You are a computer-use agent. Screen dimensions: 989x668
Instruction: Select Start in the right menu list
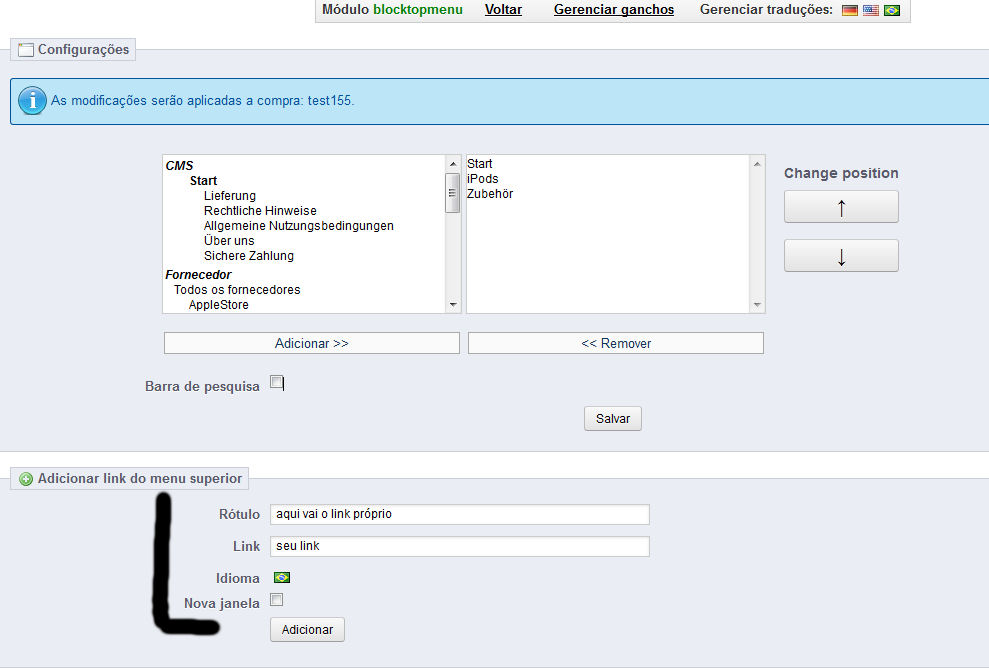(x=479, y=163)
